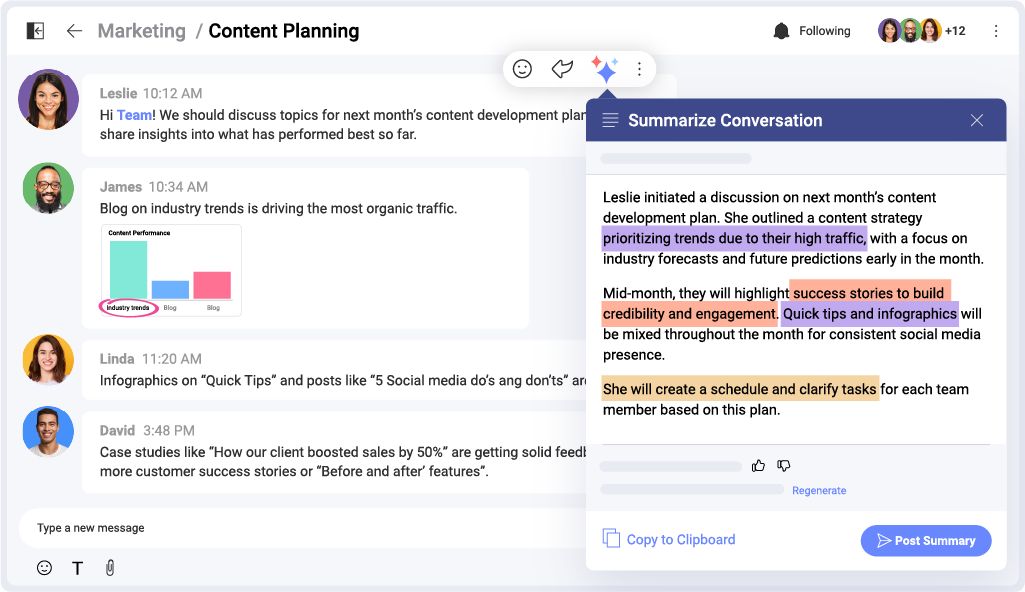The height and width of the screenshot is (592, 1025).
Task: Open the emoji picker below the message box
Action: 44,568
